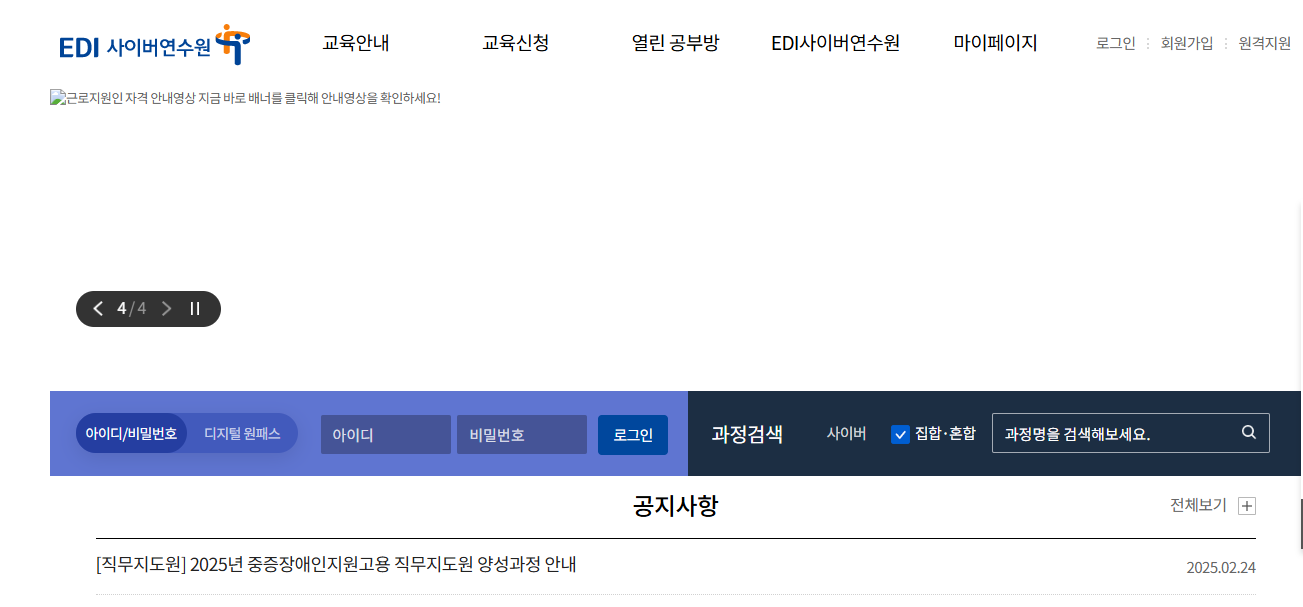This screenshot has height=607, width=1303.
Task: Open the 열린 공부방 menu
Action: [x=676, y=43]
